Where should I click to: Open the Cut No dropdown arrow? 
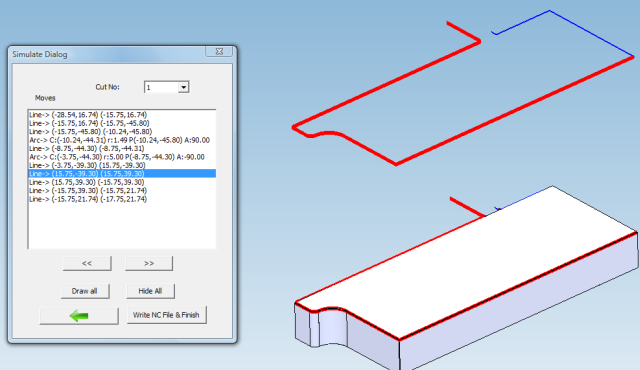click(184, 87)
